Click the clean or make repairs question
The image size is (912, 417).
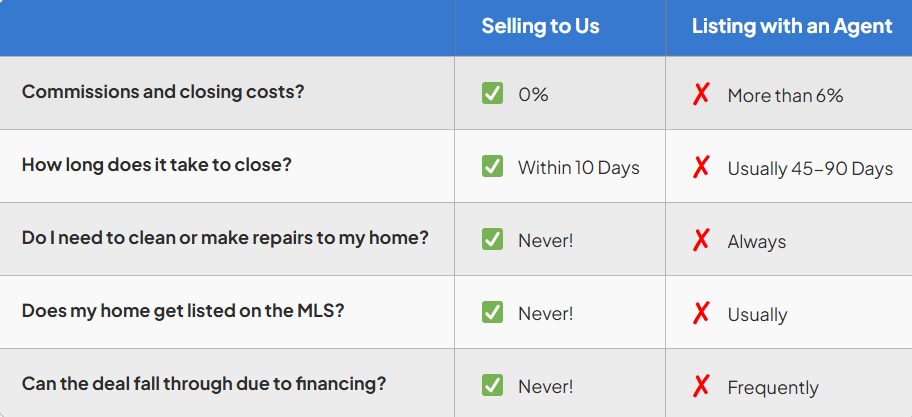pyautogui.click(x=225, y=238)
